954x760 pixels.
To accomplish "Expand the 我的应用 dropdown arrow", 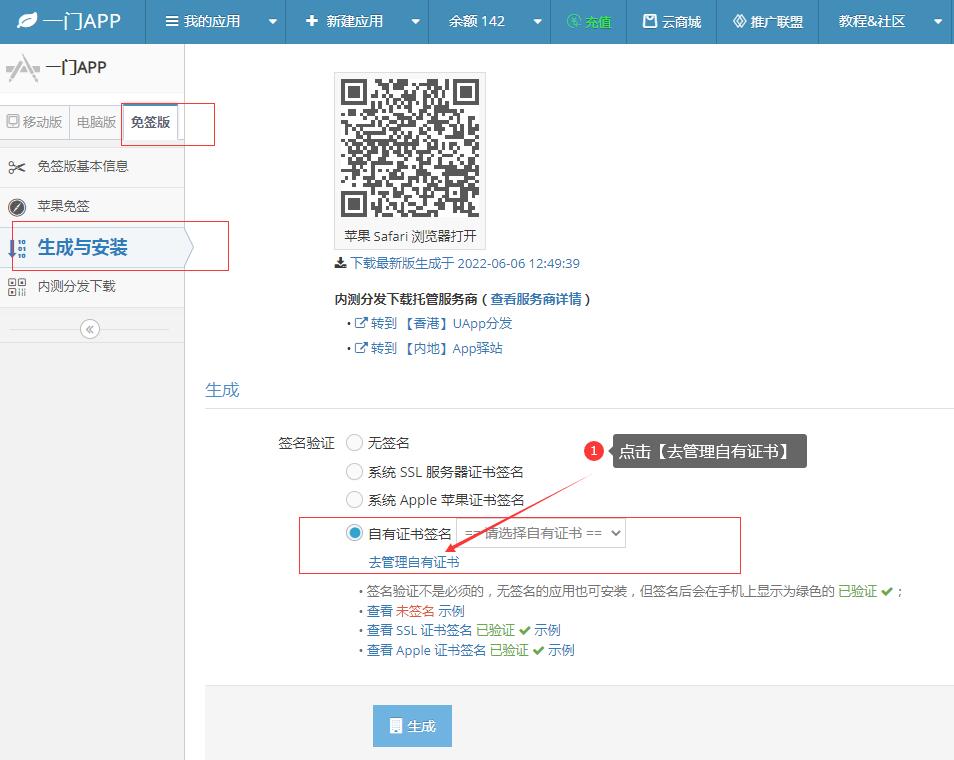I will [x=273, y=22].
